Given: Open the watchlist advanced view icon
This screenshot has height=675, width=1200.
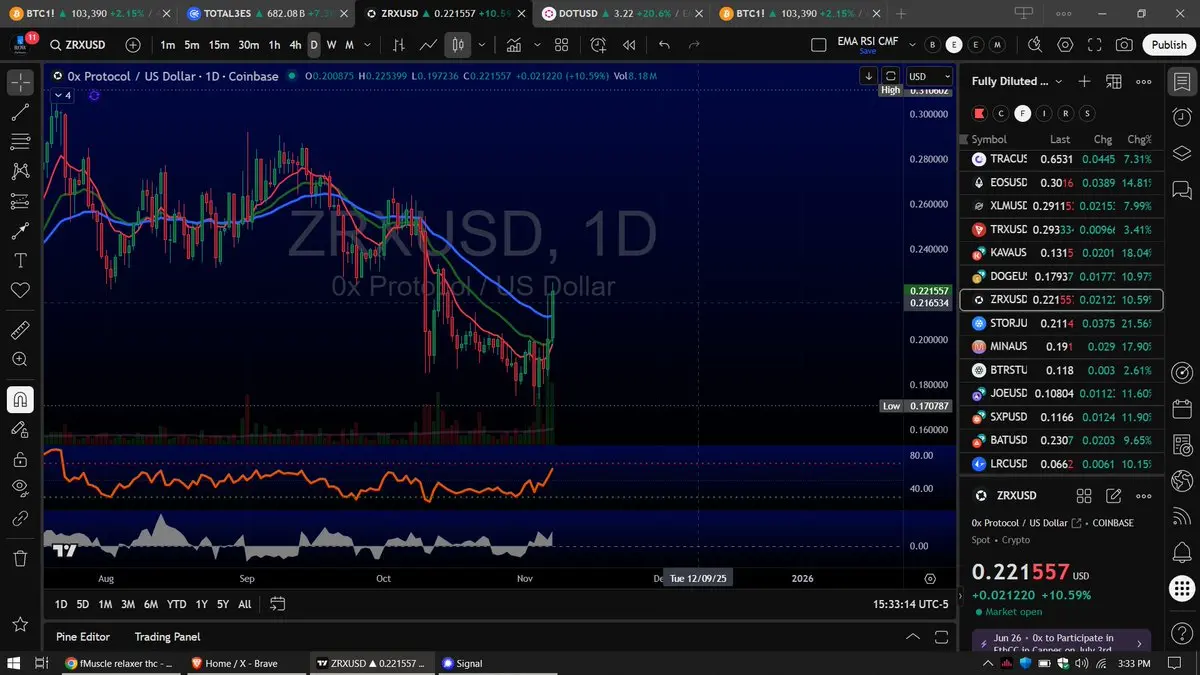Looking at the screenshot, I should 1114,81.
